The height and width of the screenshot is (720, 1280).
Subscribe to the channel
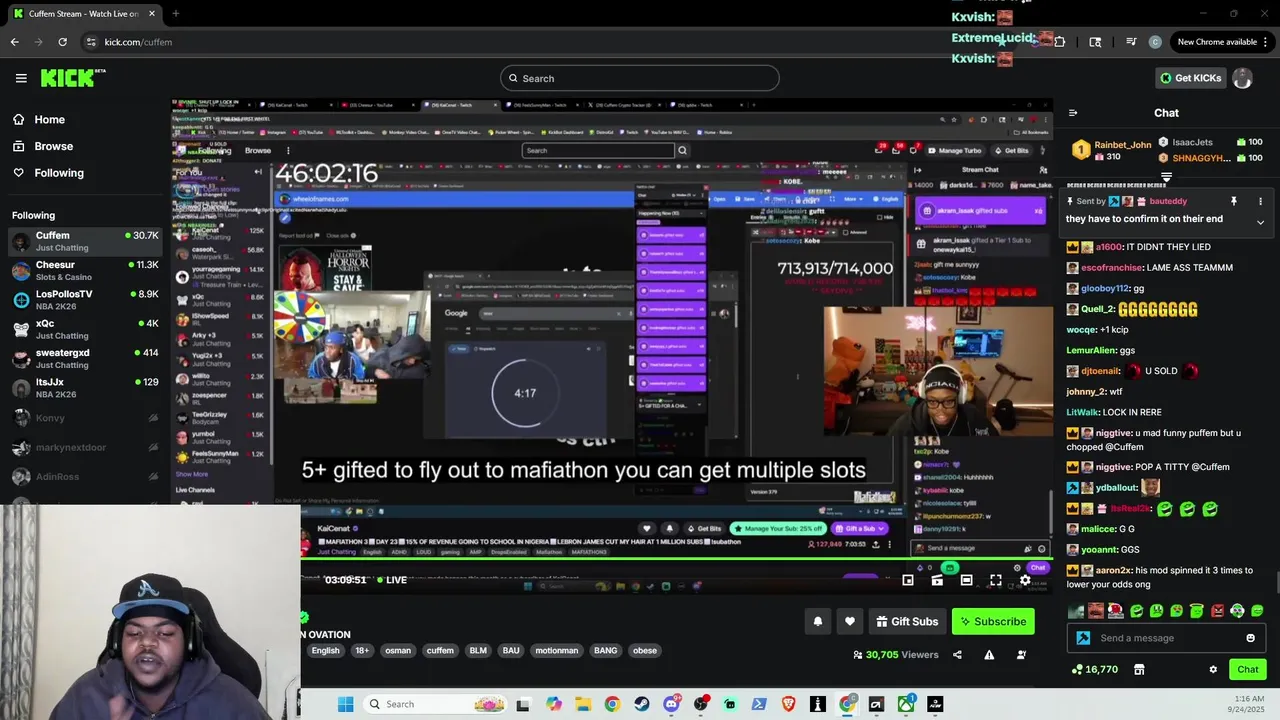point(993,621)
